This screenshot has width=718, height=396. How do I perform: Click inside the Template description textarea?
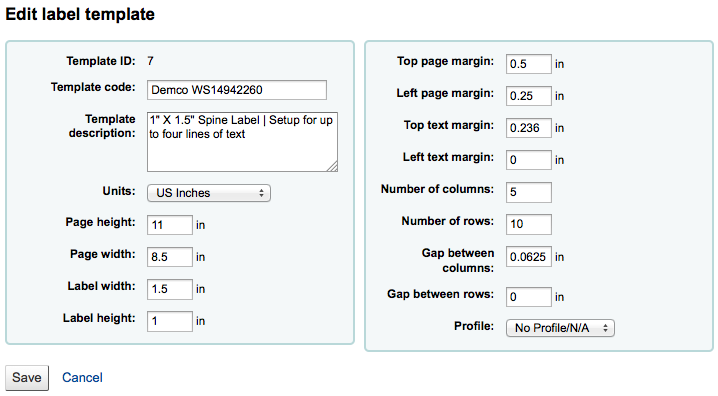pyautogui.click(x=242, y=142)
